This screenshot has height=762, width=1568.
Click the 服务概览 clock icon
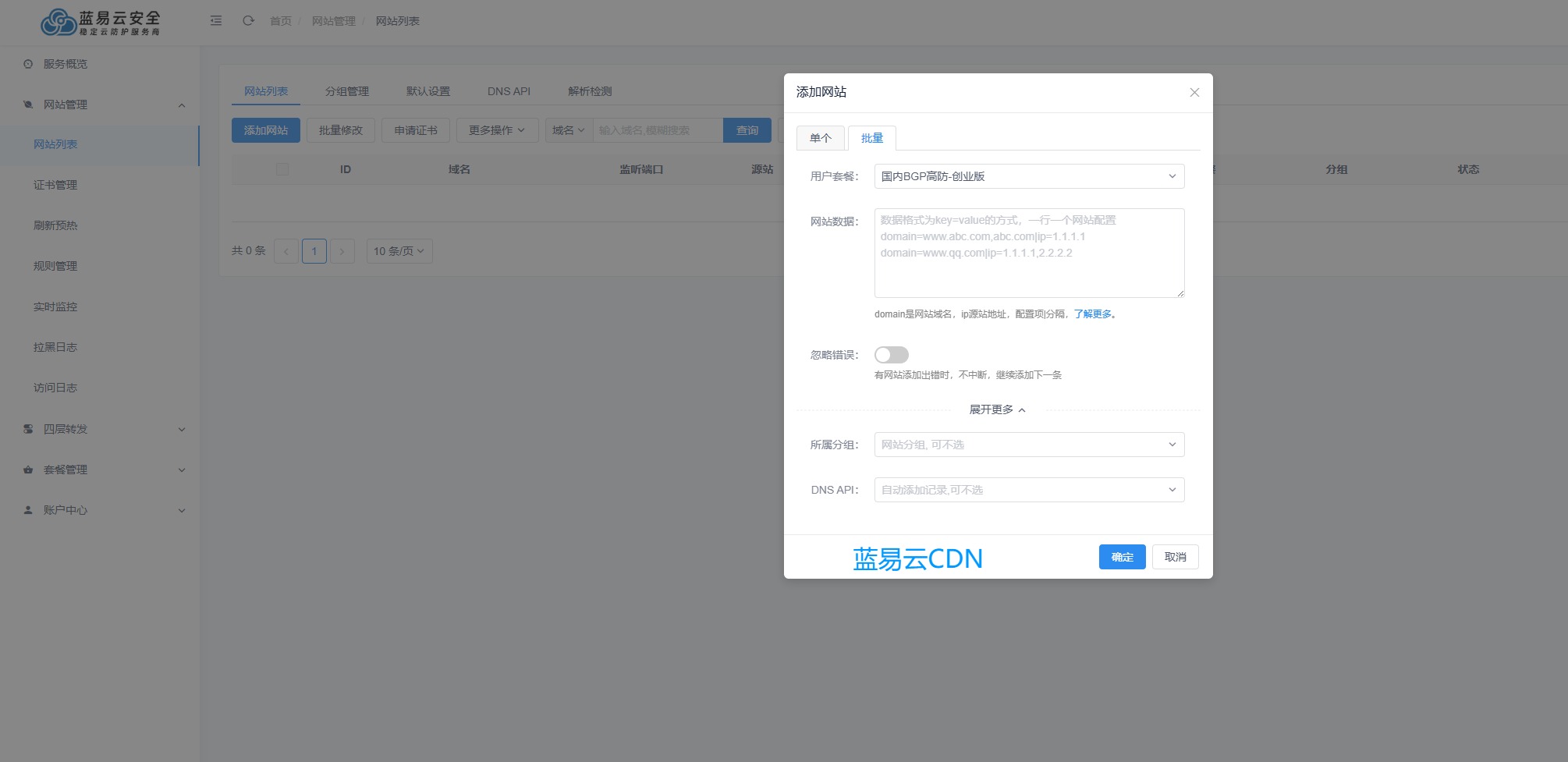pyautogui.click(x=28, y=64)
